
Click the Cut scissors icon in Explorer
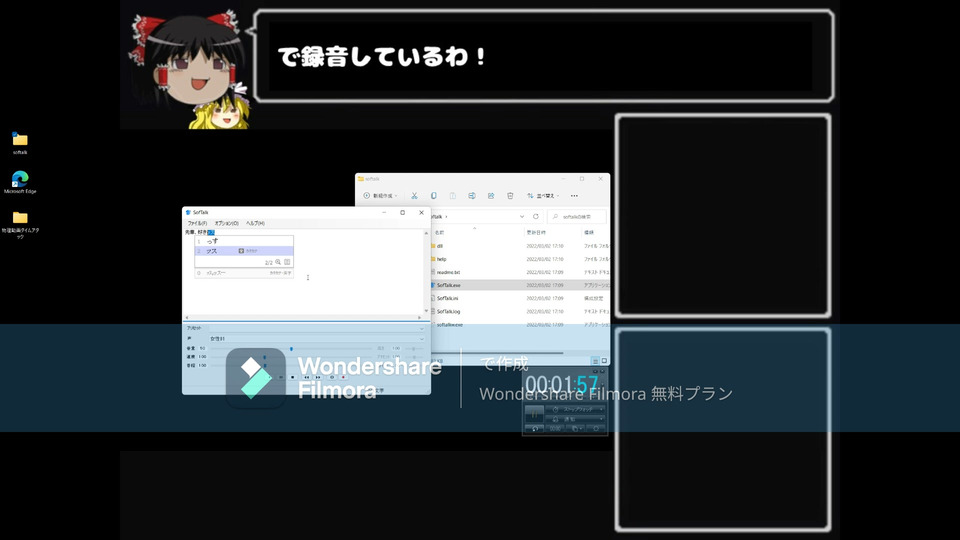pos(414,196)
